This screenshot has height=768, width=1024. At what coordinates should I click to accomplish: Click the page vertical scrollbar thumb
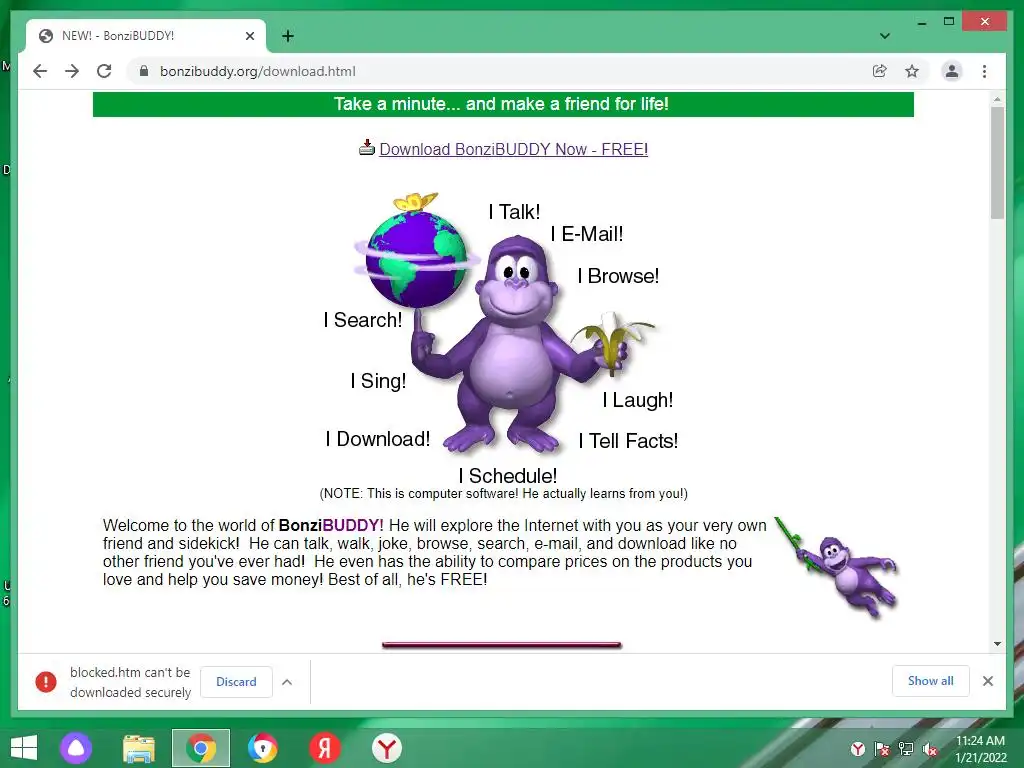[x=997, y=163]
